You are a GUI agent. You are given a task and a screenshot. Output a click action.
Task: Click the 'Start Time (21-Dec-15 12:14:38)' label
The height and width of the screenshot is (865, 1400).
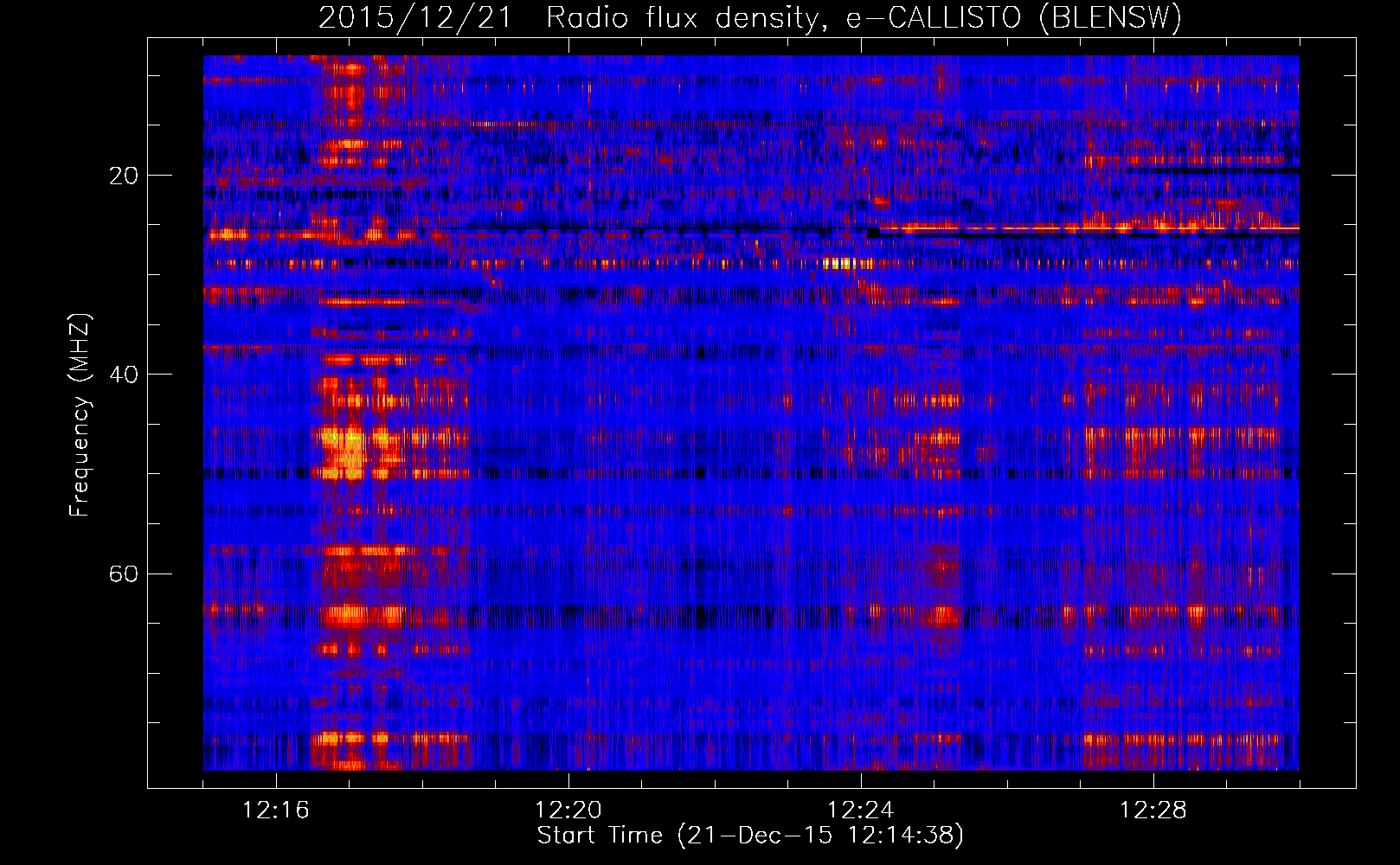click(750, 836)
